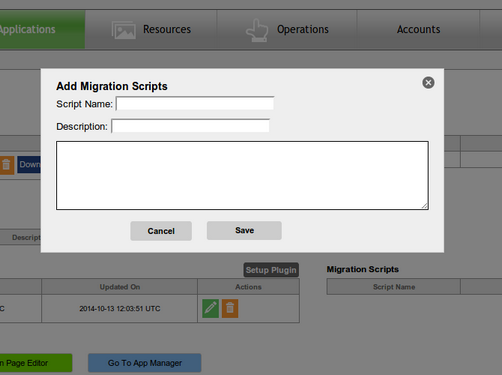502x375 pixels.
Task: Save the migration script
Action: [x=244, y=230]
